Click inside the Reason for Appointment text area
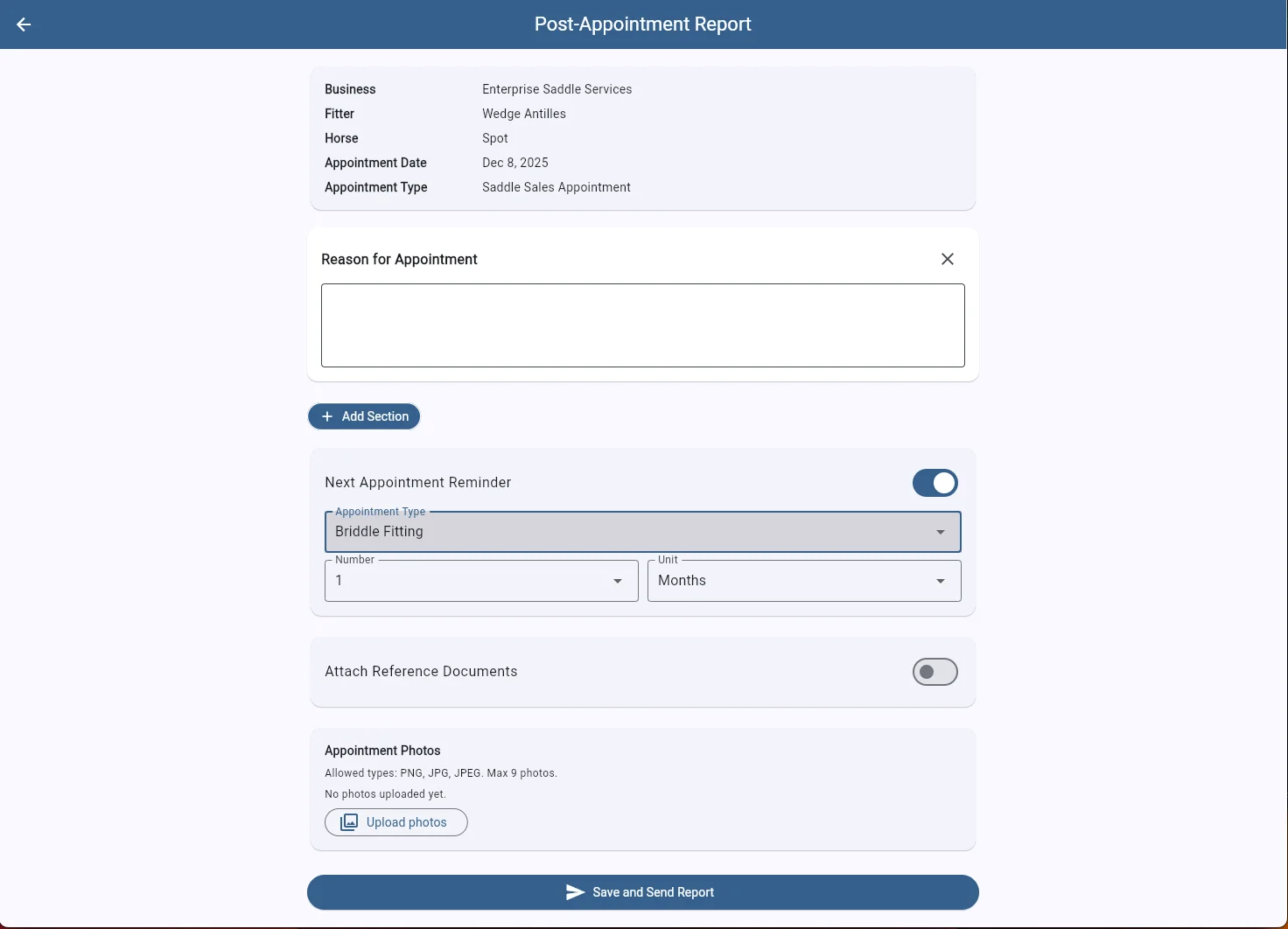 642,325
